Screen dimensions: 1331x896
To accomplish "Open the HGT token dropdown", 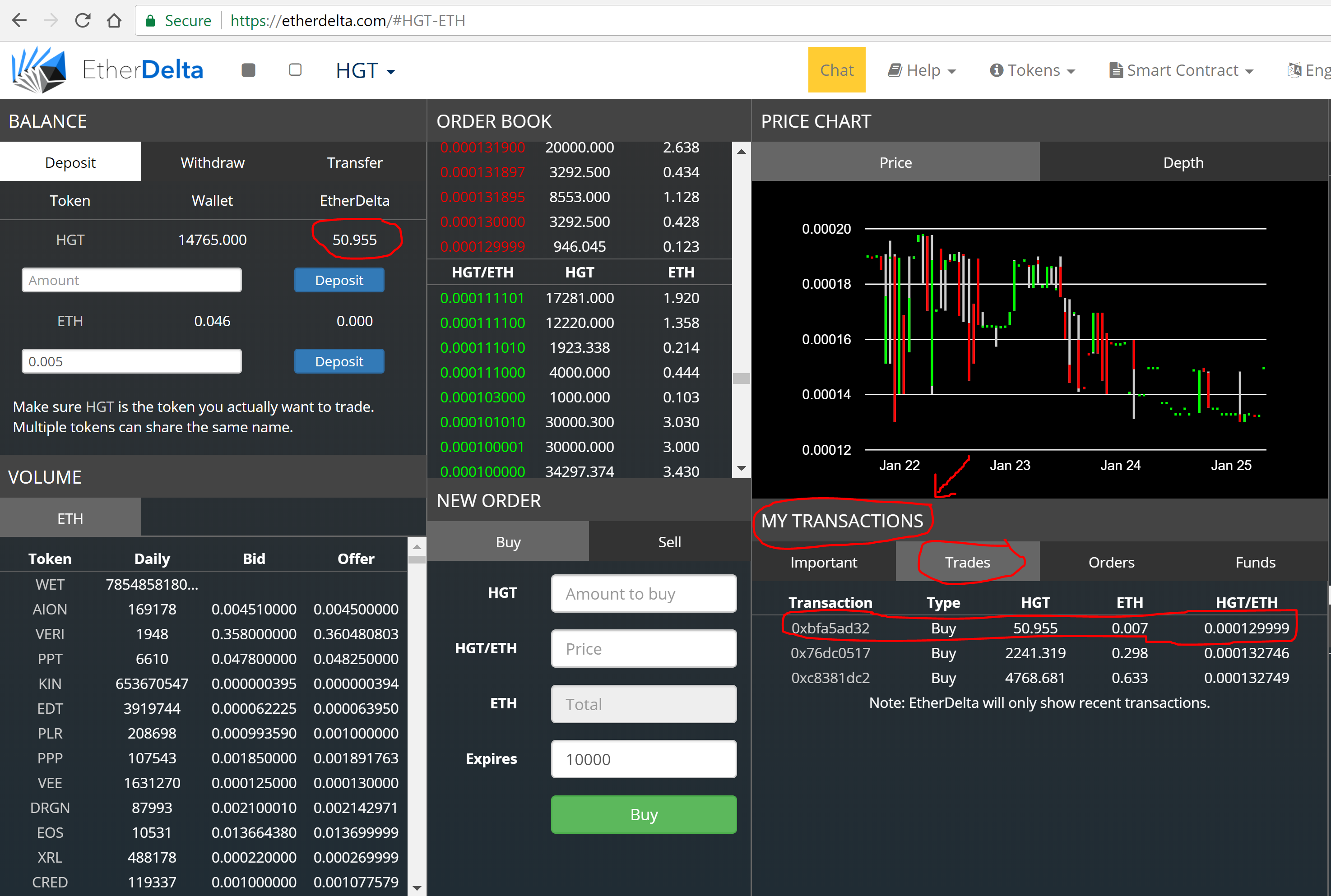I will (365, 71).
